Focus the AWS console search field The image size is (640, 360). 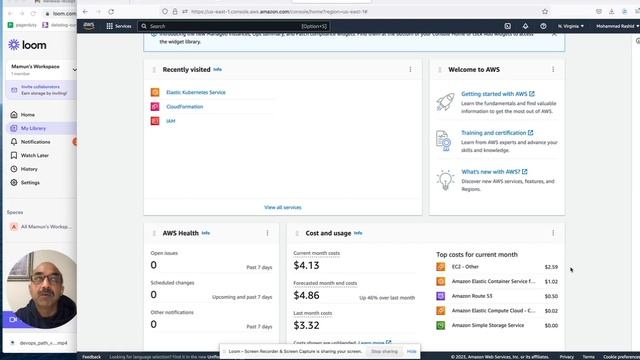(x=233, y=26)
